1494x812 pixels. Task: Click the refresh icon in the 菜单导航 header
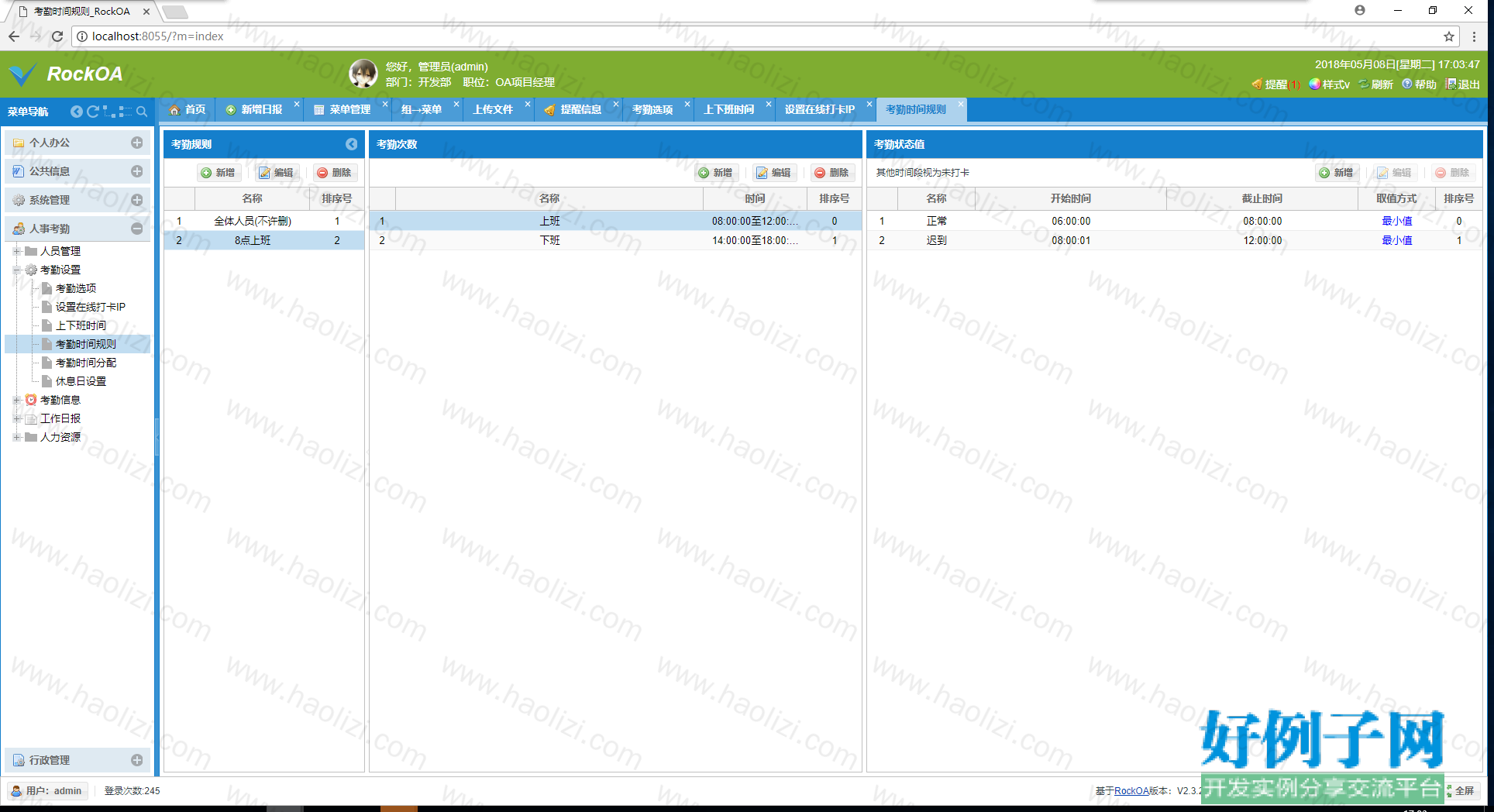coord(93,112)
